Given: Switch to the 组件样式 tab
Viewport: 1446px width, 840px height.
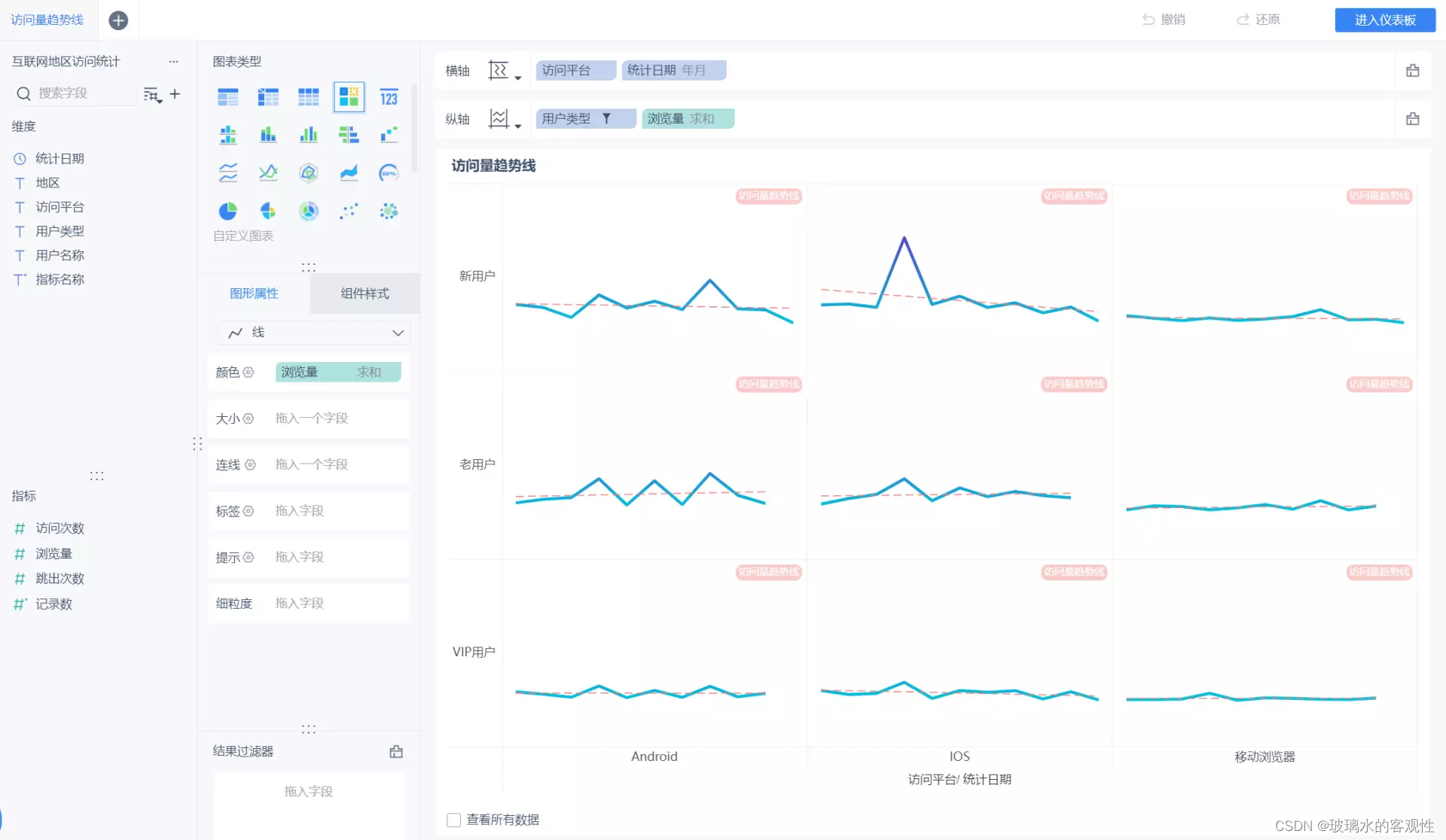Looking at the screenshot, I should click(x=365, y=294).
